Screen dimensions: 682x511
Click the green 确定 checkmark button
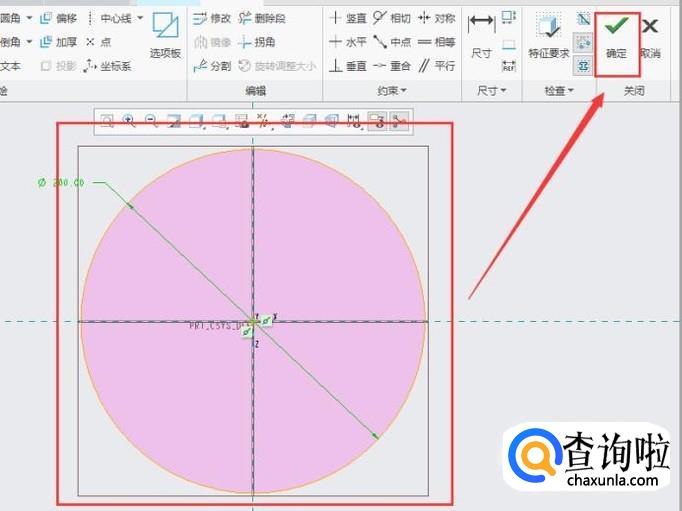coord(617,38)
